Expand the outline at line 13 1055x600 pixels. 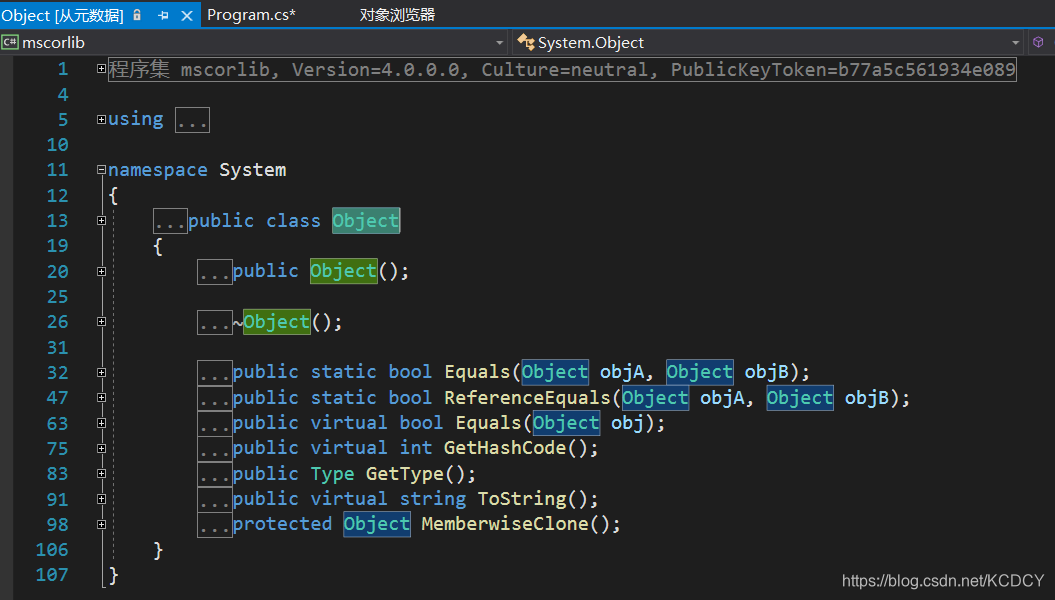tap(101, 221)
